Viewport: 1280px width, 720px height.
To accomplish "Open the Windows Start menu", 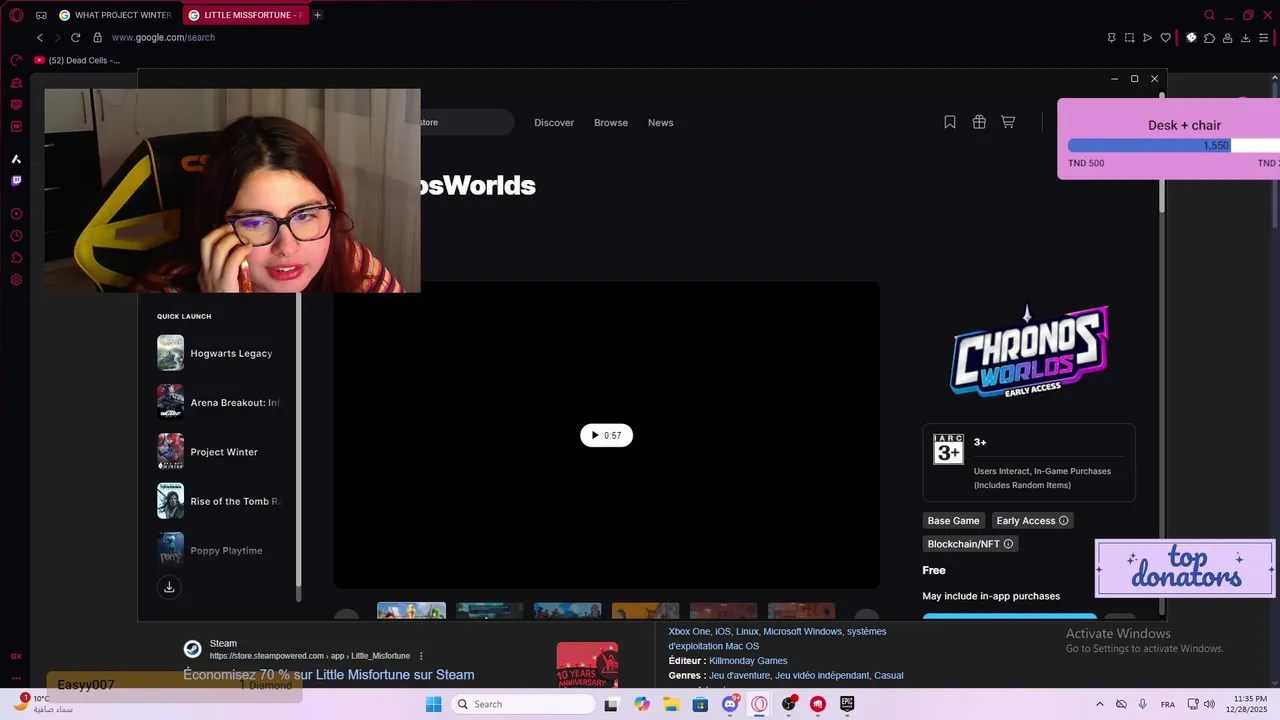I will coord(433,704).
